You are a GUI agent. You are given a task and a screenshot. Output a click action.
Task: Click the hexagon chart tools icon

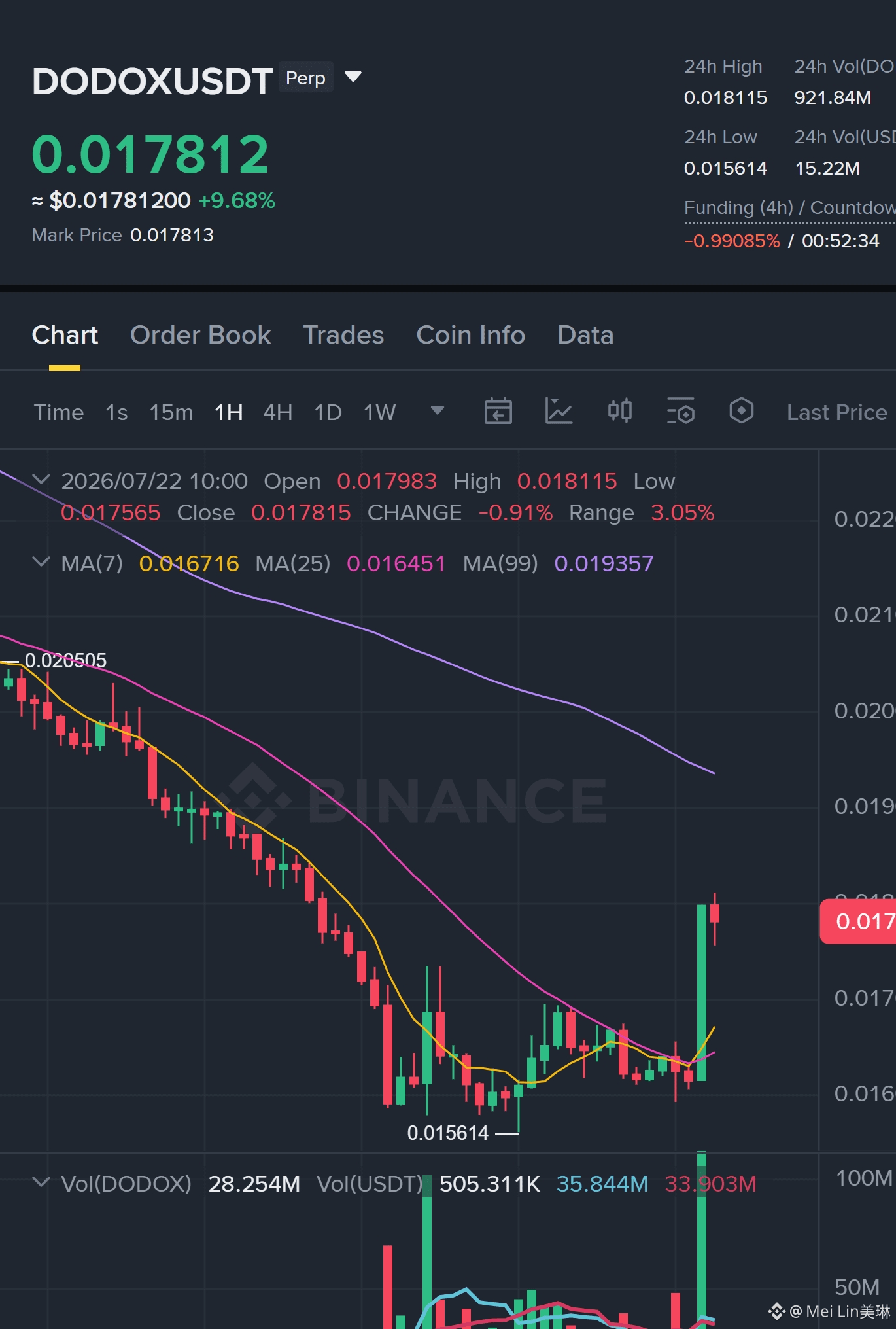tap(741, 411)
